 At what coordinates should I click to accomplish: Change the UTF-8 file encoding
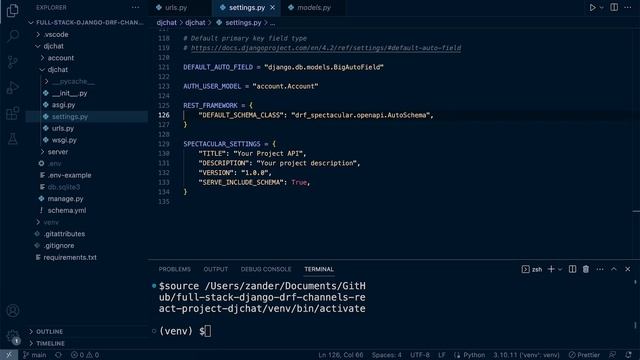420,355
